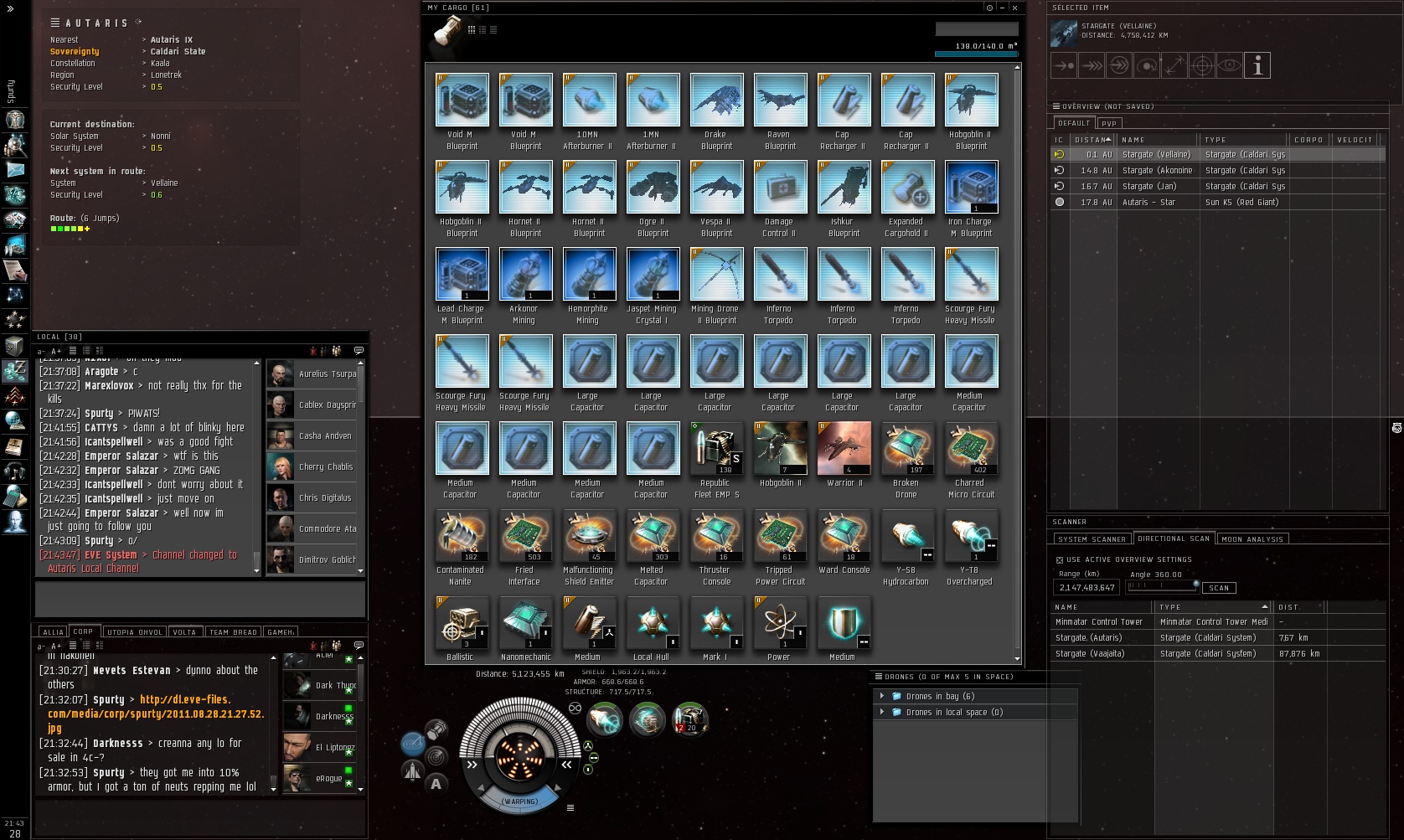Open the ship scanner icon beside the HUD
1404x840 pixels.
(x=436, y=756)
